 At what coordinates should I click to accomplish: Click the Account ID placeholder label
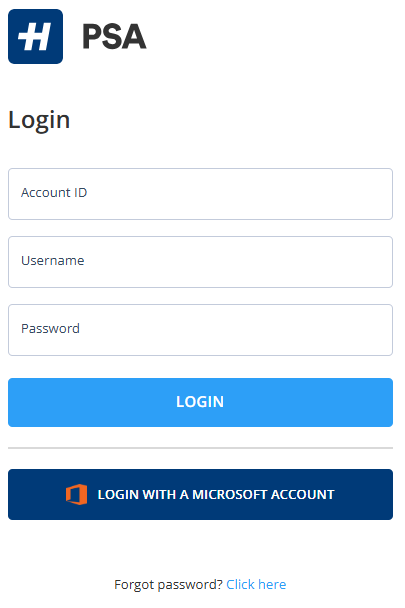[54, 192]
